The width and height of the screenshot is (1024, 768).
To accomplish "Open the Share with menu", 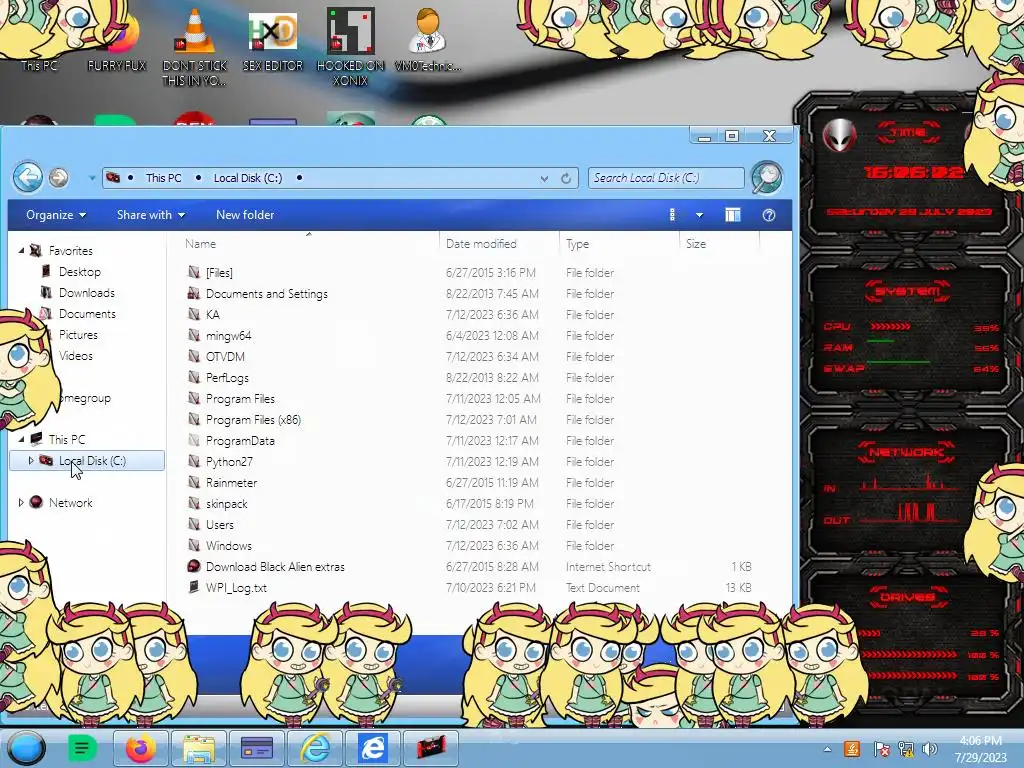I will [151, 215].
